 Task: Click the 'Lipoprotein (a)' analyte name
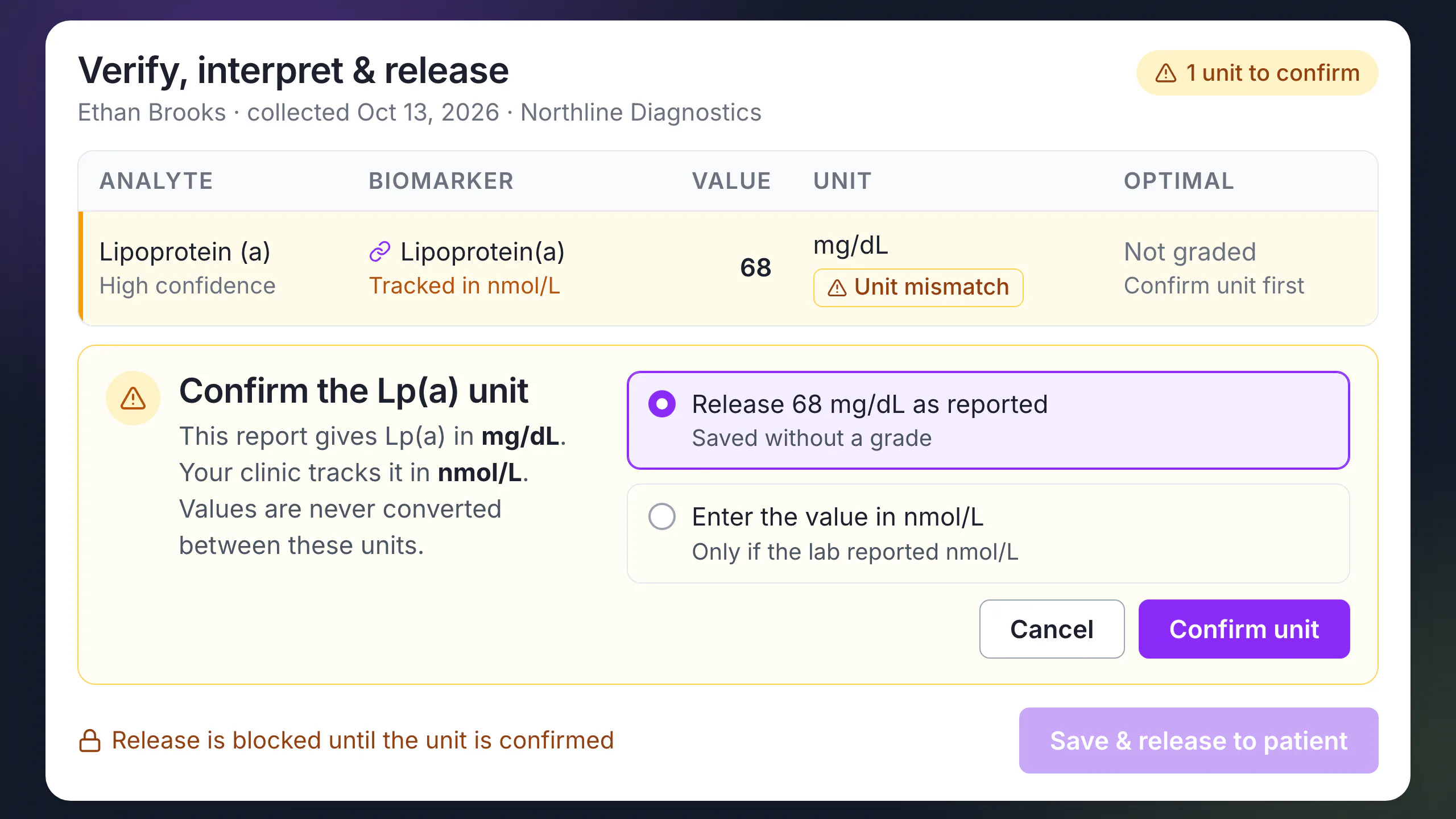point(185,251)
